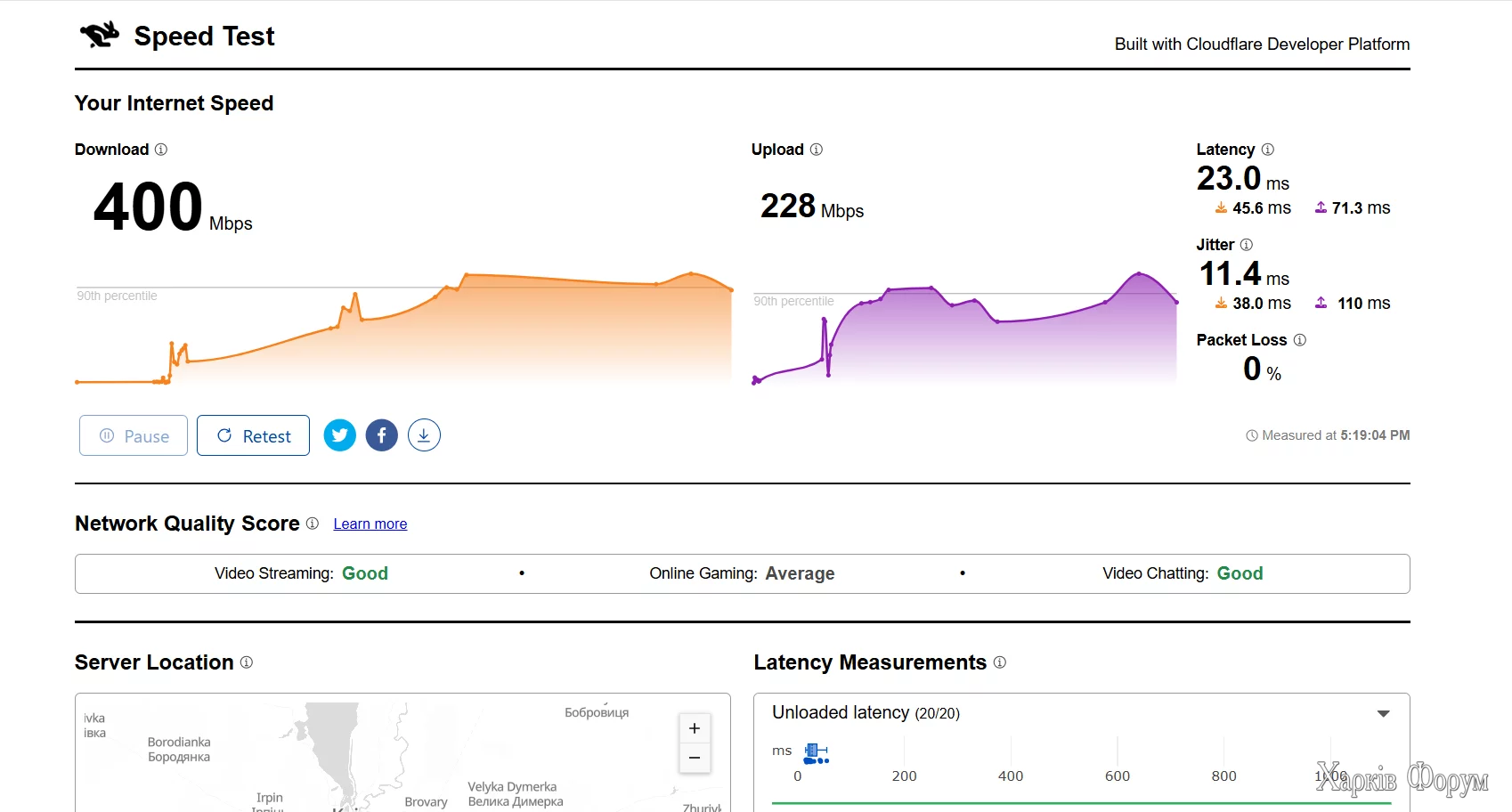
Task: Click the orange download speed chart
Action: coord(404,328)
